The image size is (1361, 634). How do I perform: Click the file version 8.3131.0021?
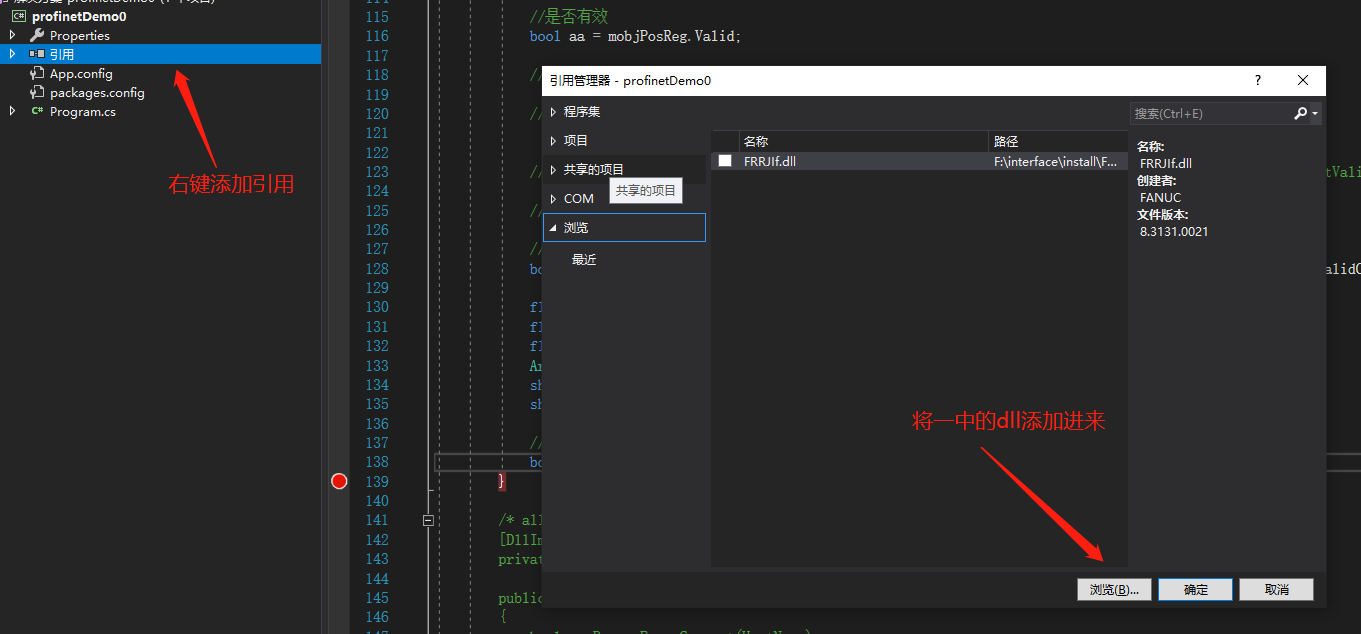1174,231
